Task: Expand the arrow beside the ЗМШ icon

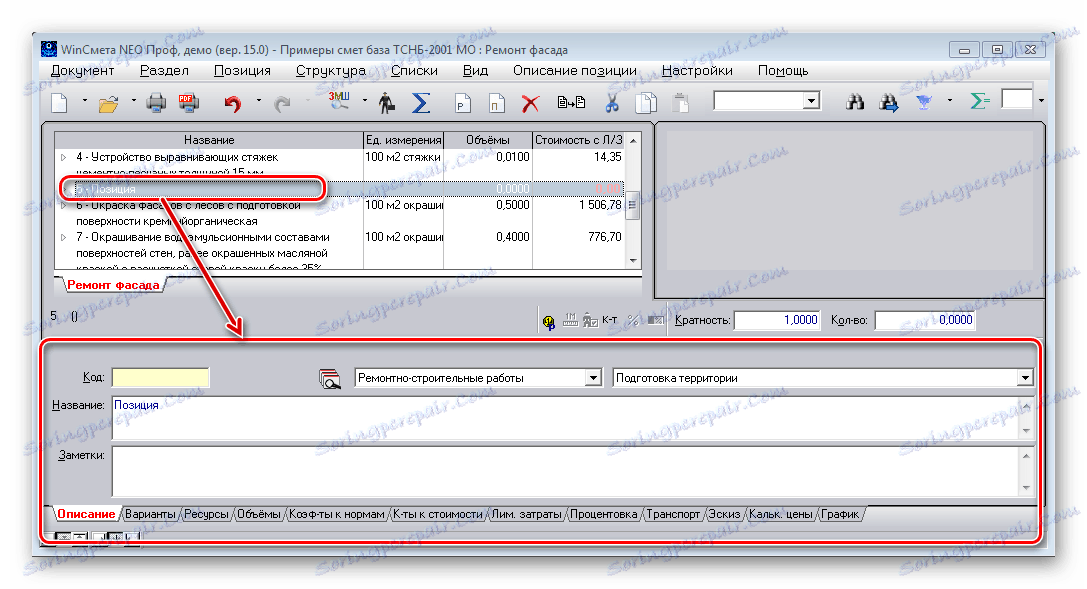Action: (365, 101)
